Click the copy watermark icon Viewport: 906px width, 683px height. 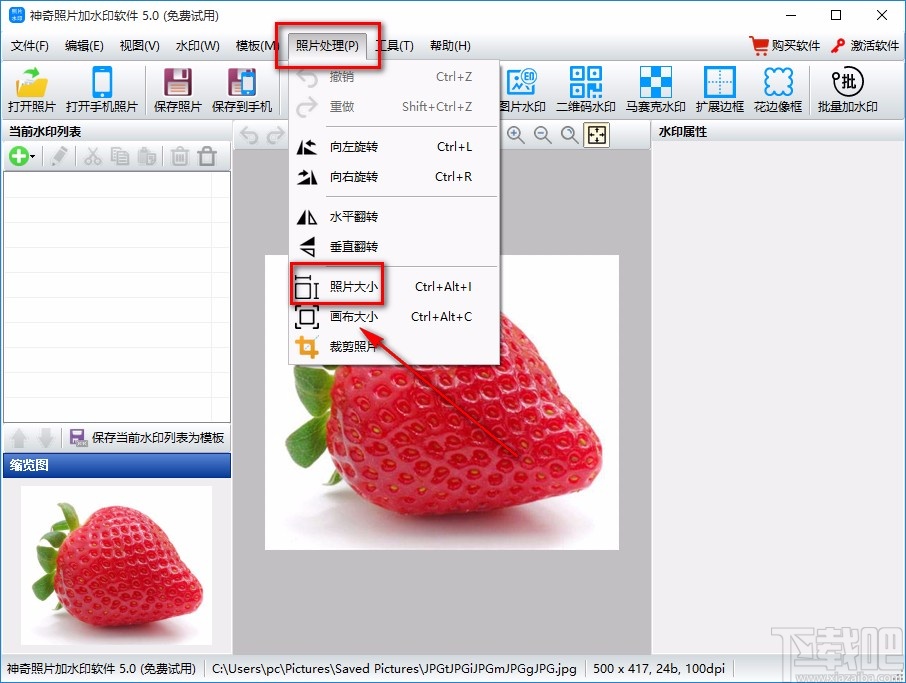pyautogui.click(x=120, y=156)
